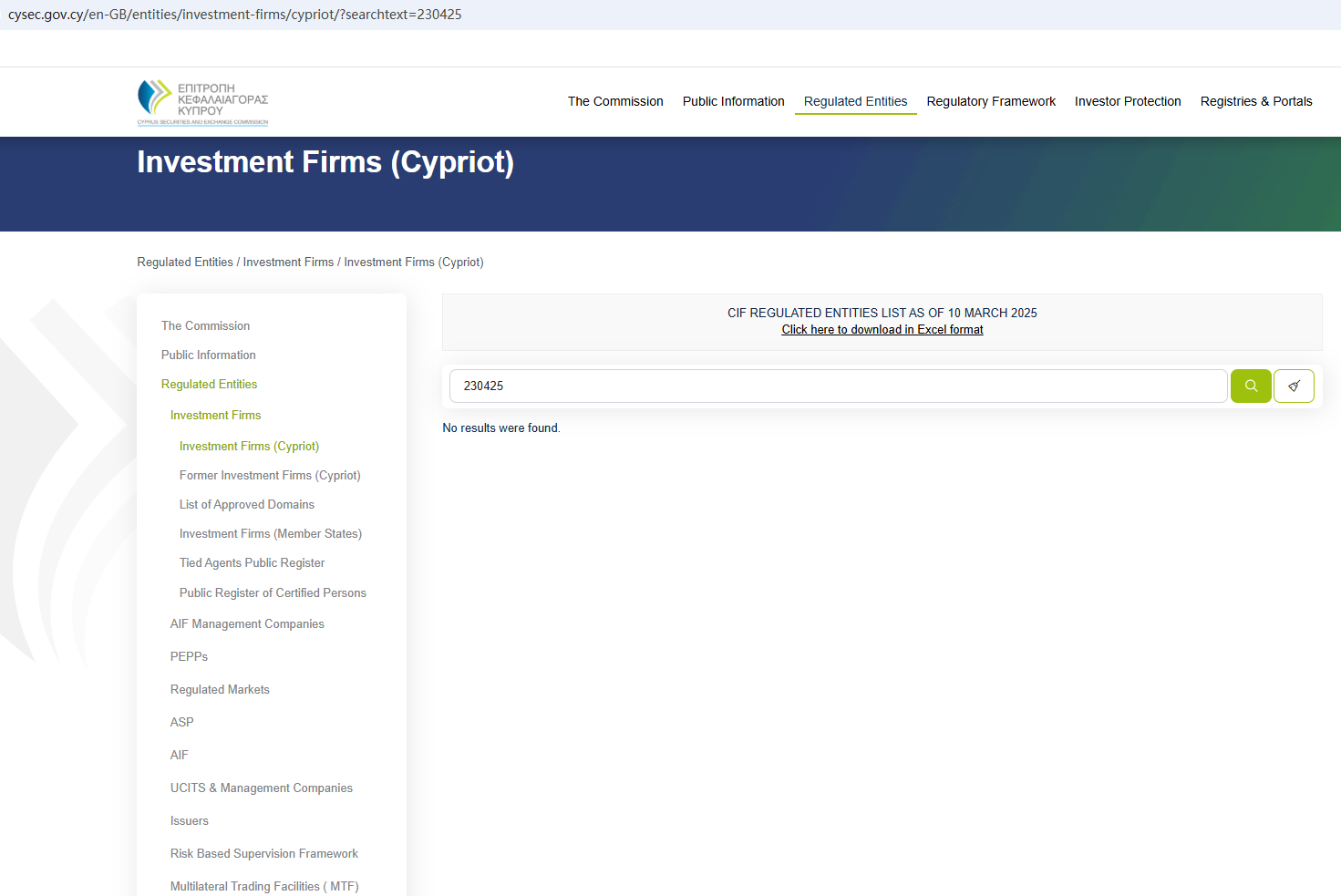Click the clear search broom icon

click(1293, 386)
